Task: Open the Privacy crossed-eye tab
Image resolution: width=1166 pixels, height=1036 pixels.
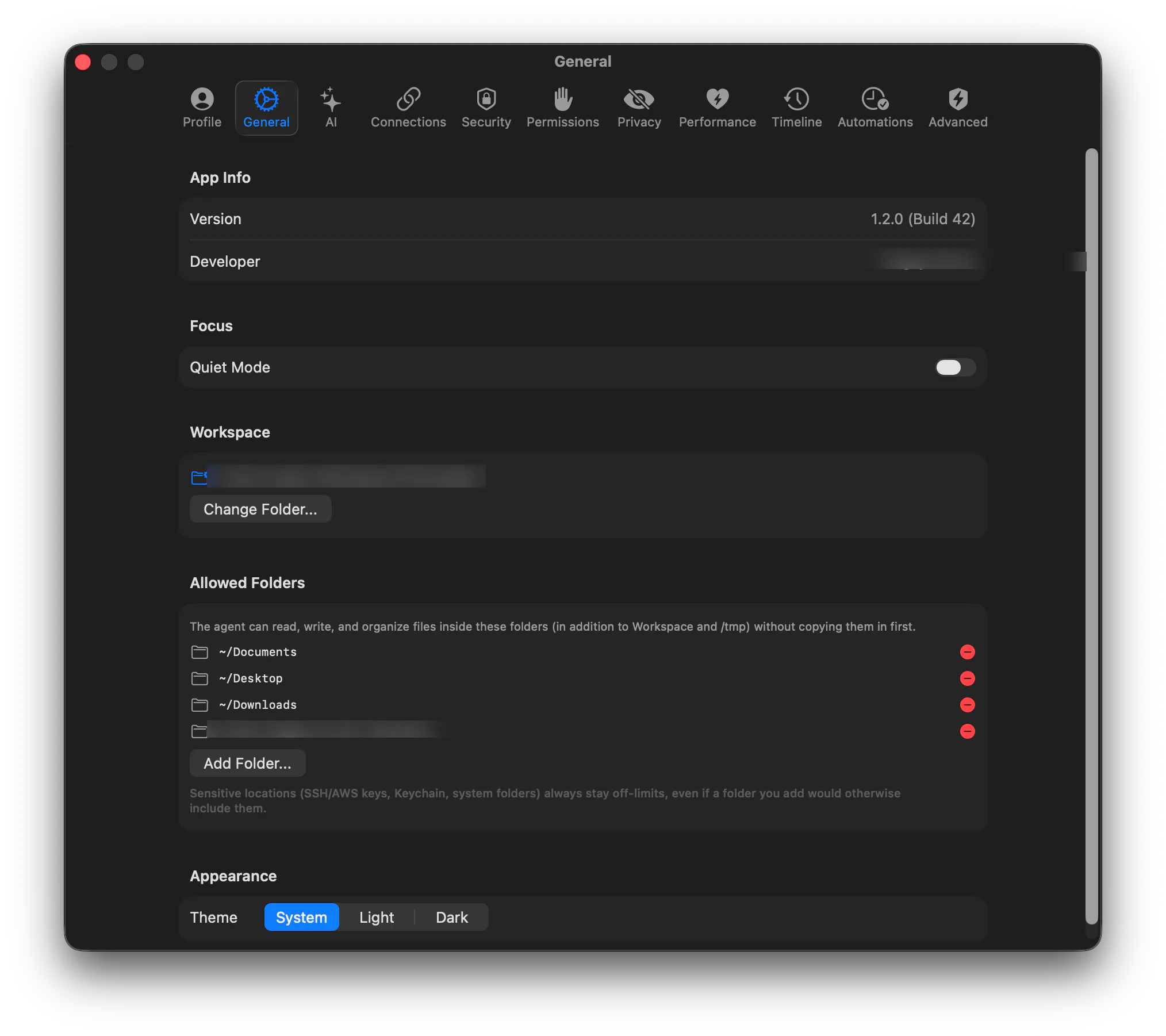Action: coord(639,108)
